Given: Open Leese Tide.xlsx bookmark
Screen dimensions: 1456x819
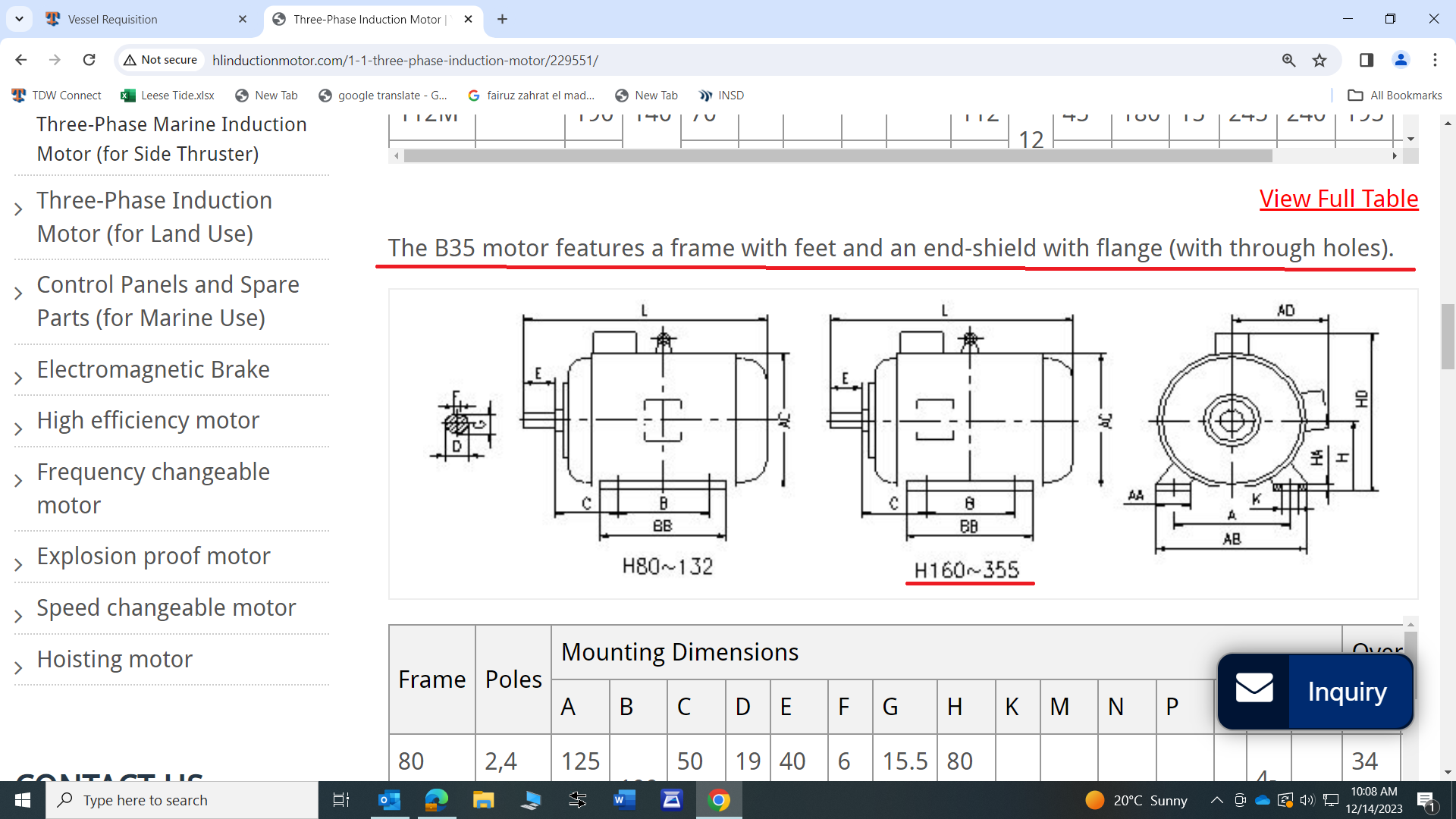Looking at the screenshot, I should coord(168,95).
